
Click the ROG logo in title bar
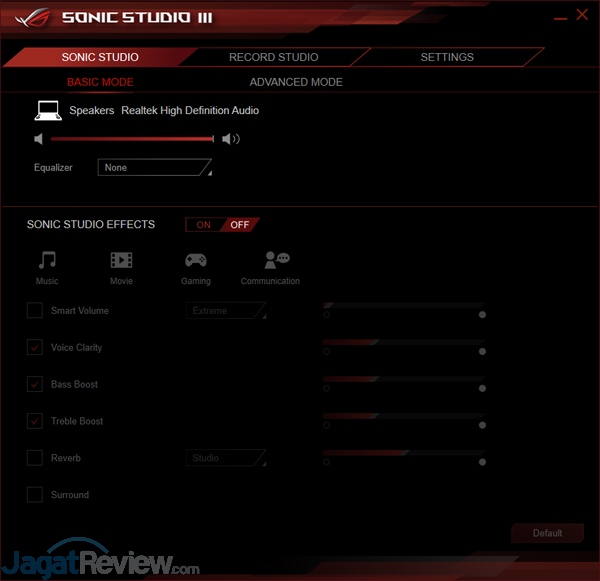33,18
